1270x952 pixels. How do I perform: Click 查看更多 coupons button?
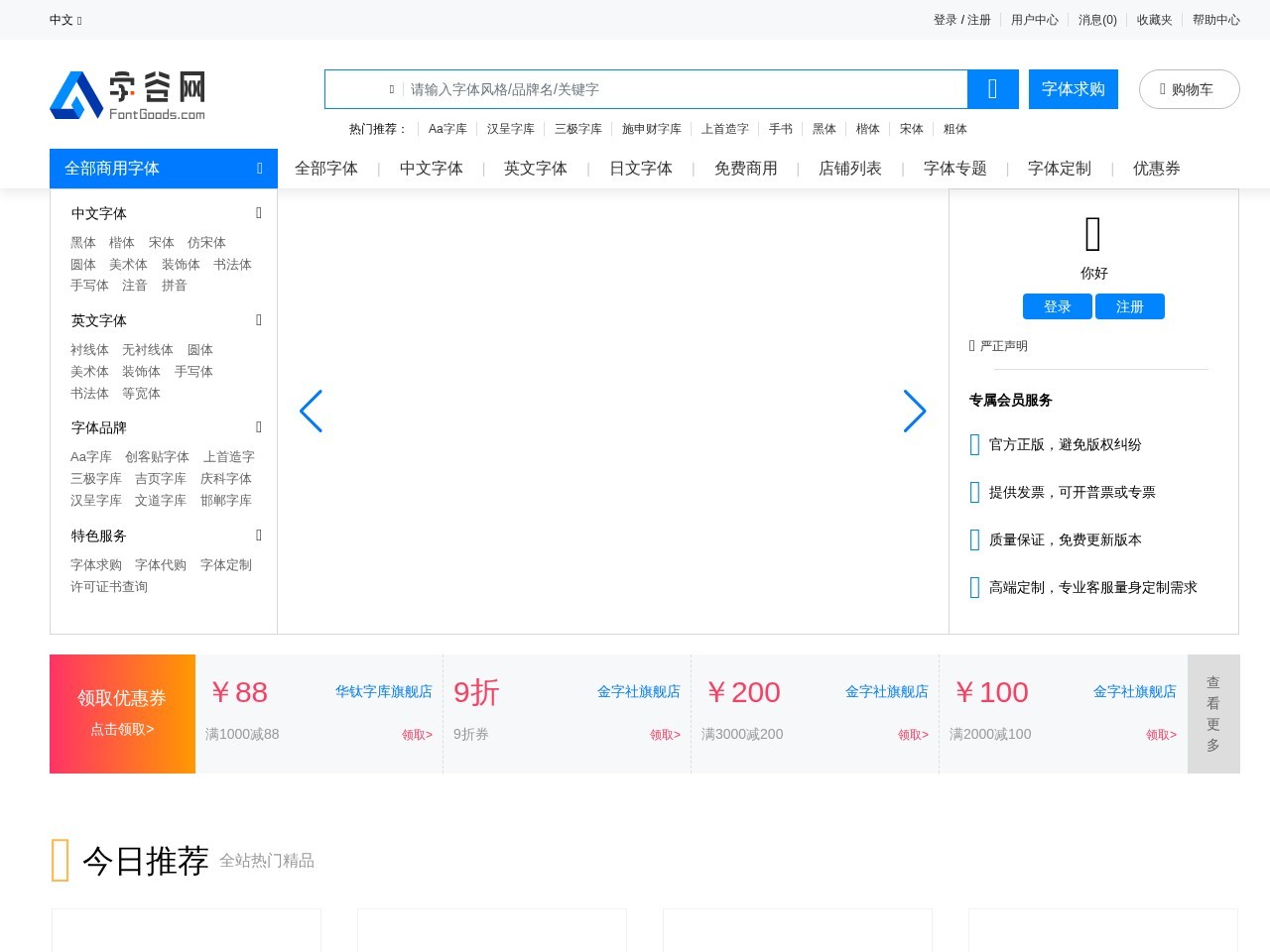[x=1213, y=714]
